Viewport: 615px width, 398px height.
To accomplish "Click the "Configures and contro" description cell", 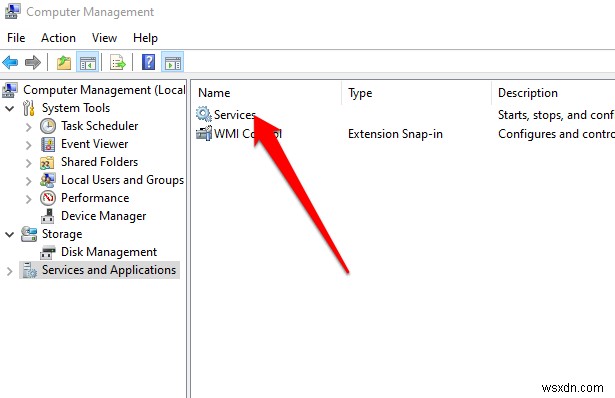I will (x=556, y=134).
